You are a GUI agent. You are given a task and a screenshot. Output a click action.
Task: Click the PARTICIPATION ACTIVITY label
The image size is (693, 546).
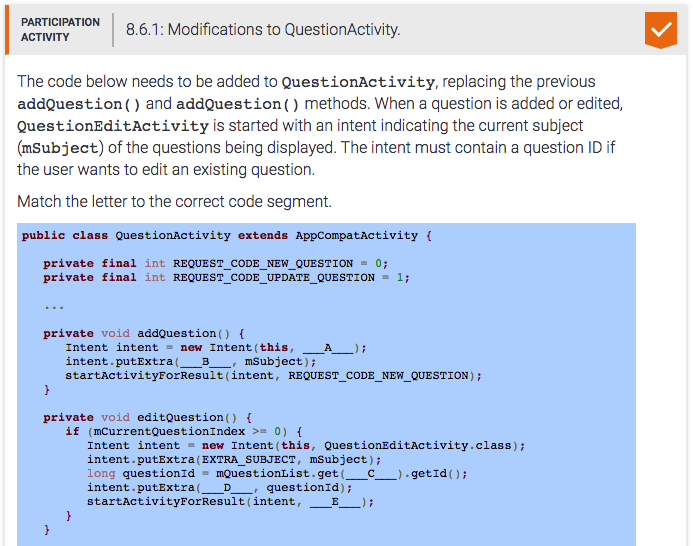point(60,29)
